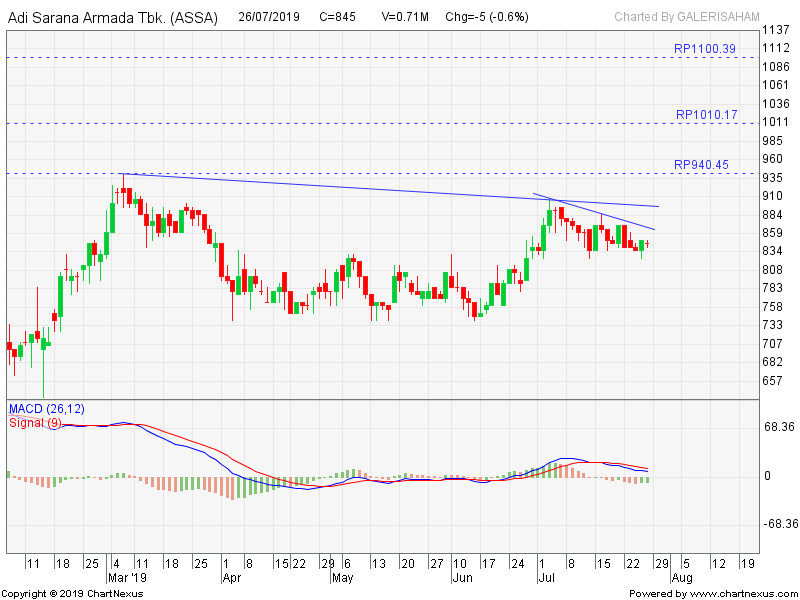Image resolution: width=800 pixels, height=600 pixels.
Task: Click the date tick '27' in May
Action: (x=436, y=564)
